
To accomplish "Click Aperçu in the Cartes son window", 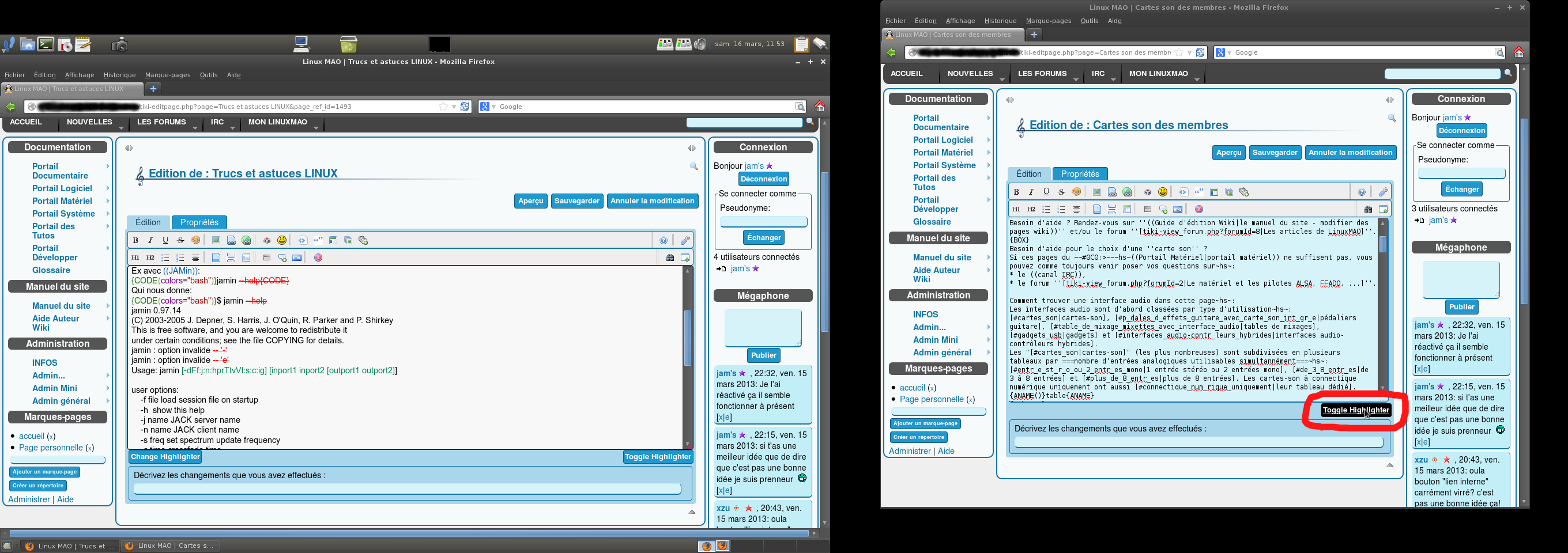I will point(1229,153).
